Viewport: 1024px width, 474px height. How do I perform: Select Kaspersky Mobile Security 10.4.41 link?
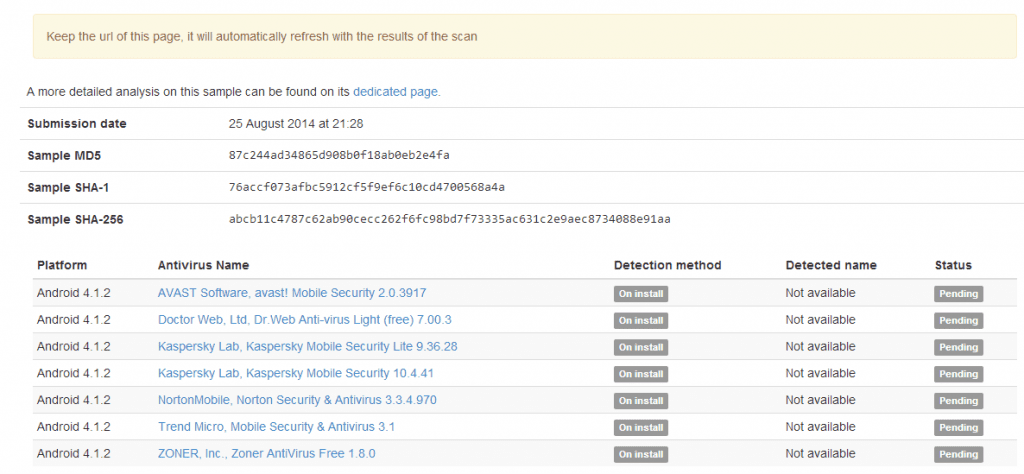tap(296, 373)
